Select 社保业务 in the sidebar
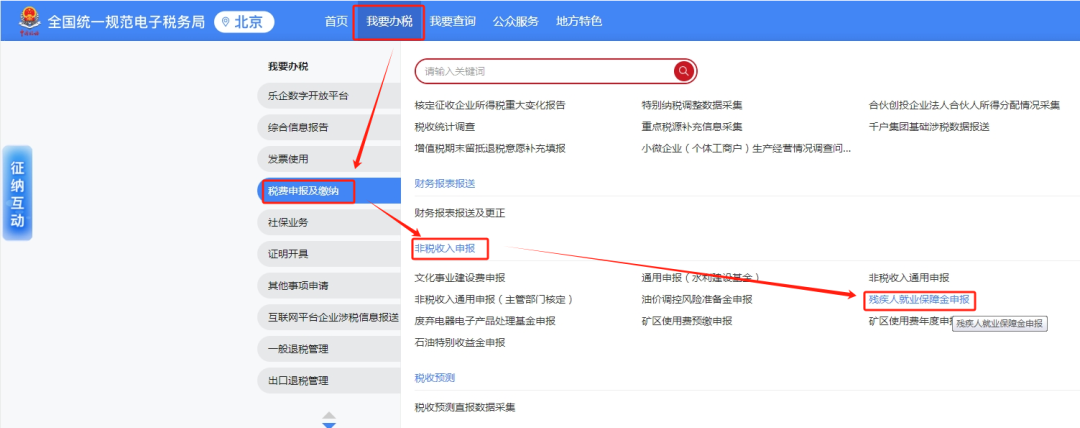The height and width of the screenshot is (428, 1080). pyautogui.click(x=288, y=222)
